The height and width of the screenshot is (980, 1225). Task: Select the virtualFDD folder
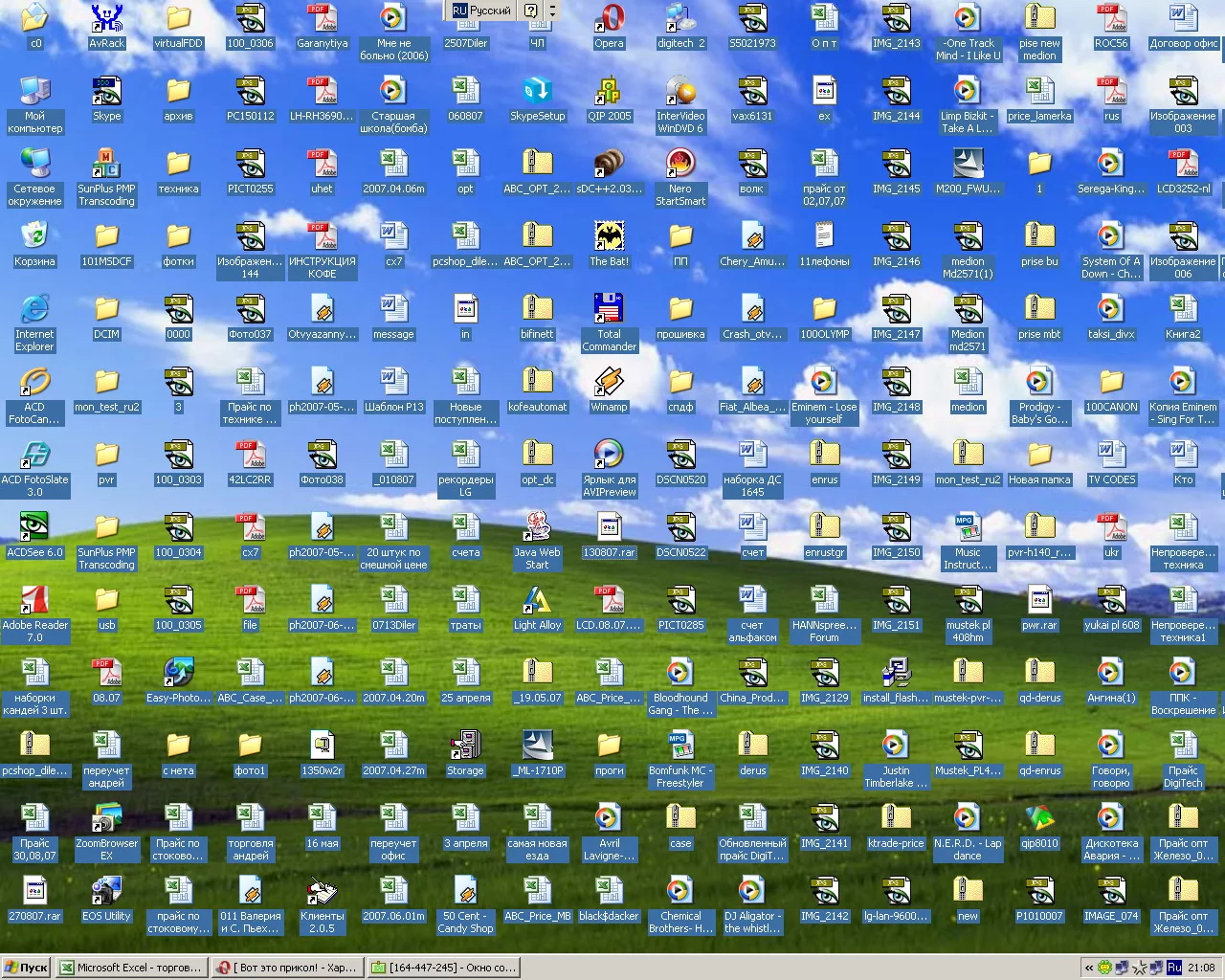coord(178,25)
